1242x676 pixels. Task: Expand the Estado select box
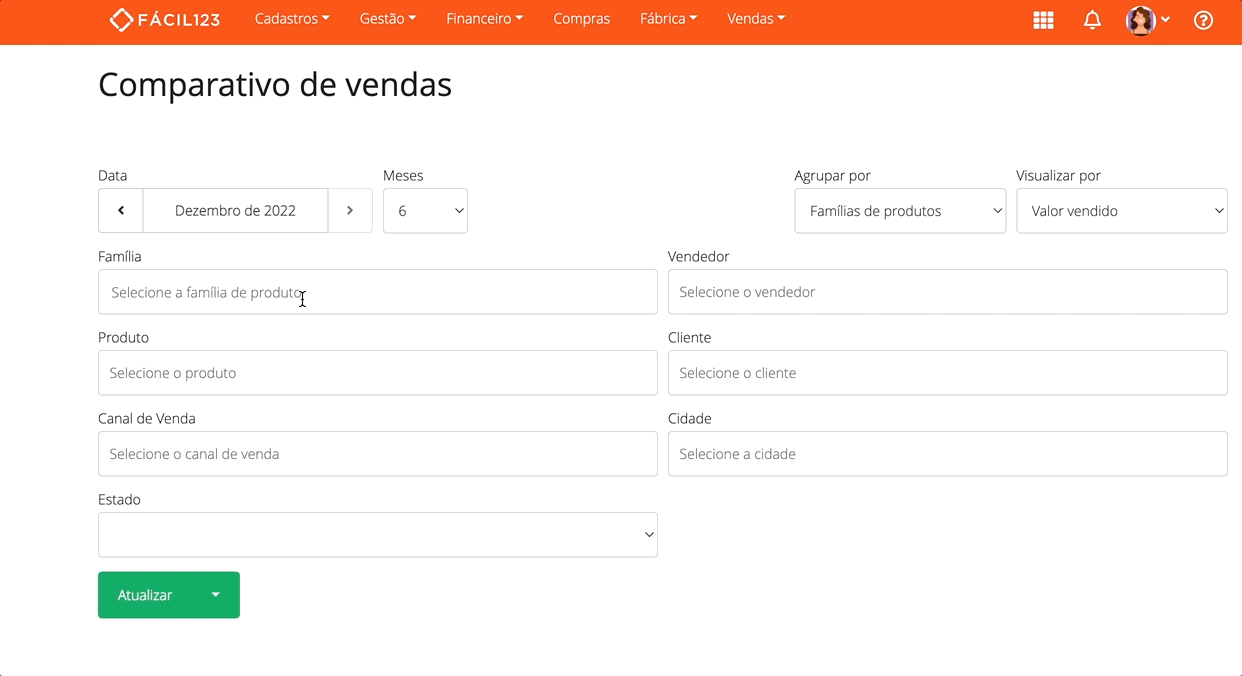(x=377, y=535)
